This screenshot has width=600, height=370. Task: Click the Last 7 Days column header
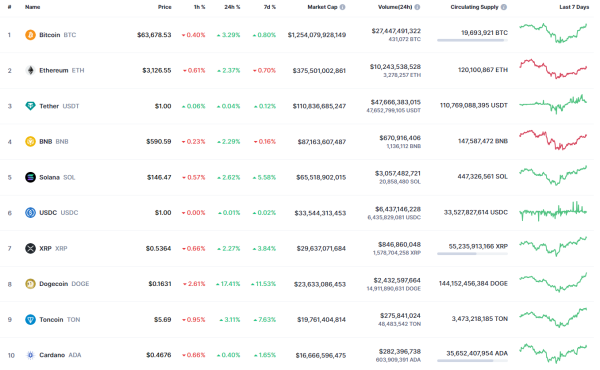574,7
